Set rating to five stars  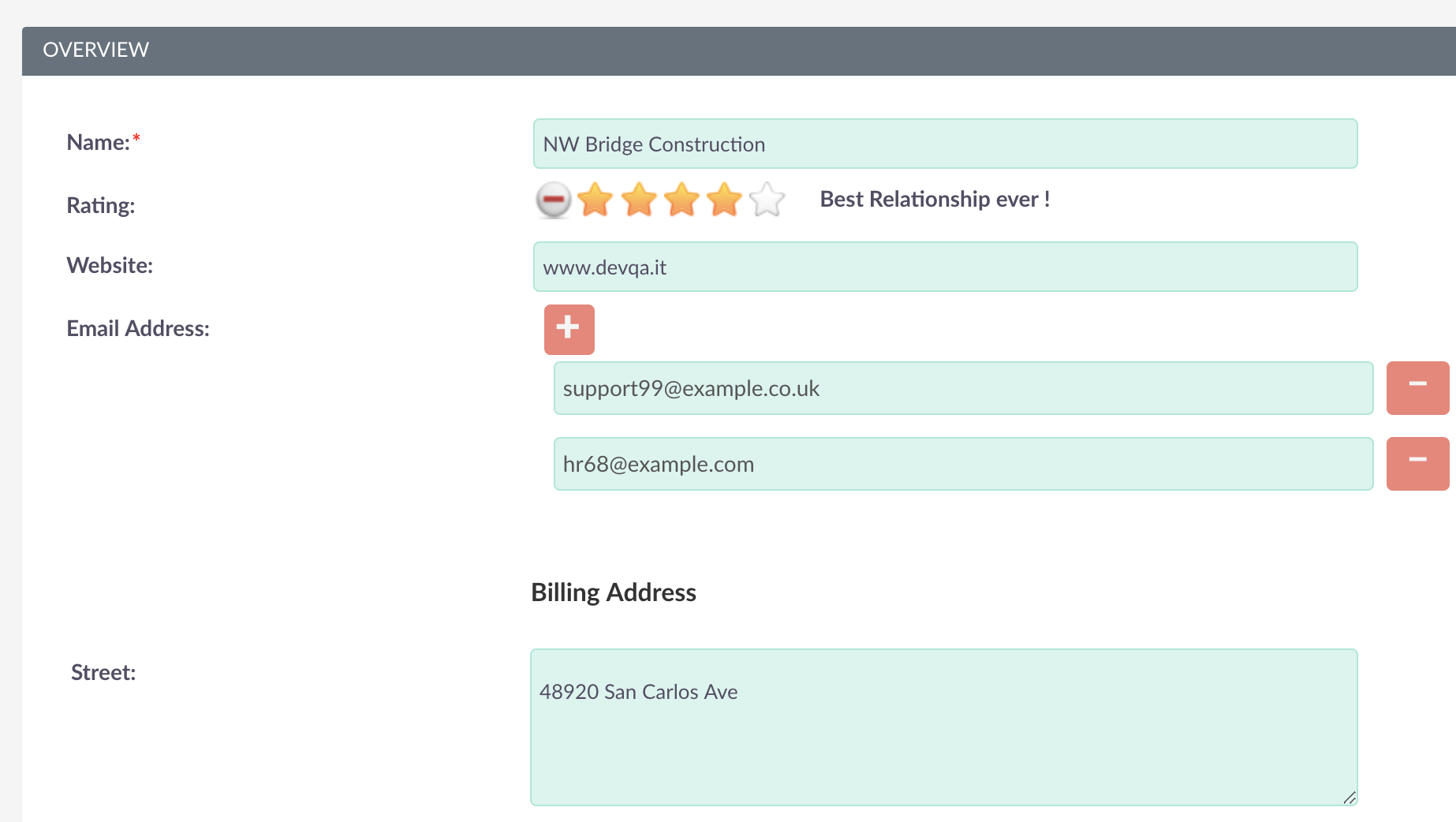point(767,200)
